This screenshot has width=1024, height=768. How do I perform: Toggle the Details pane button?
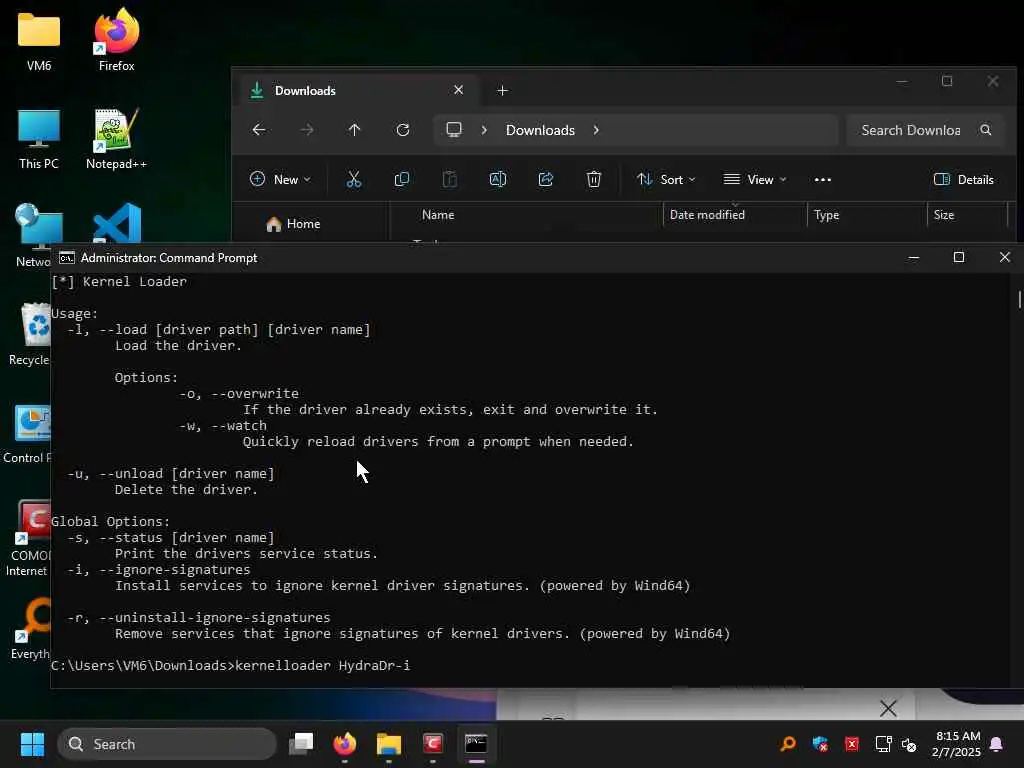964,180
